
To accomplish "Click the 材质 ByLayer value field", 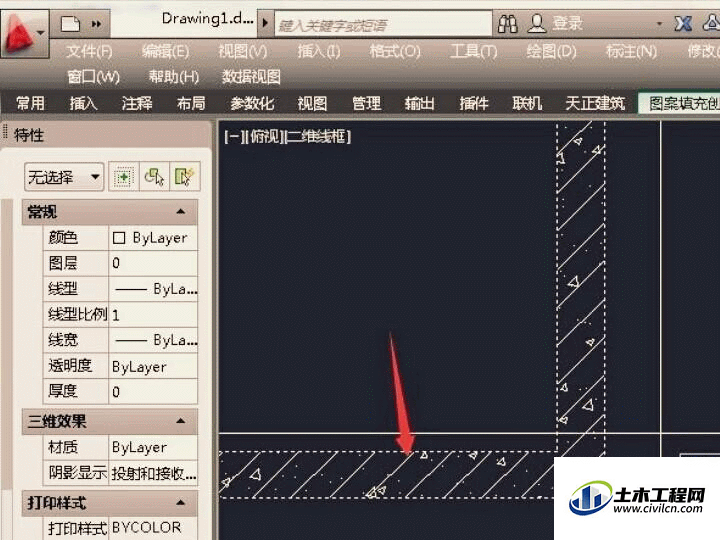I will click(x=153, y=447).
